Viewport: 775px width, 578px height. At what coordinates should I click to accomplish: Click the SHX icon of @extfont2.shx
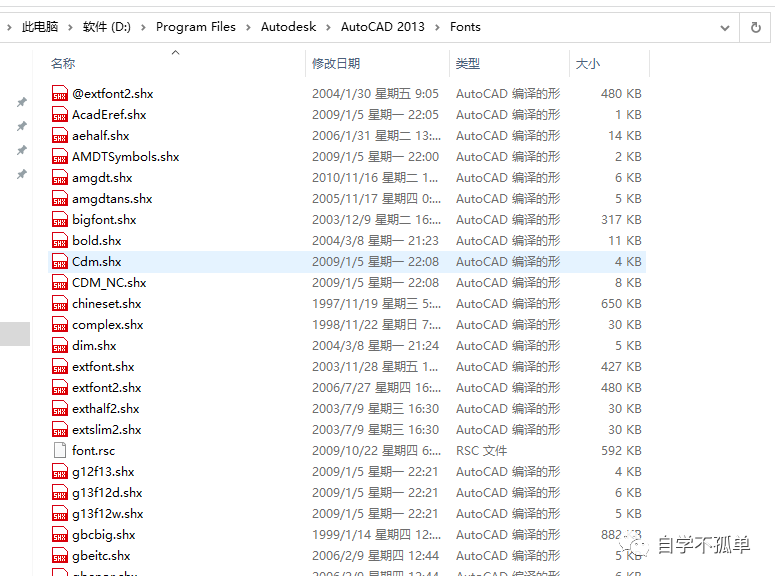[x=60, y=93]
